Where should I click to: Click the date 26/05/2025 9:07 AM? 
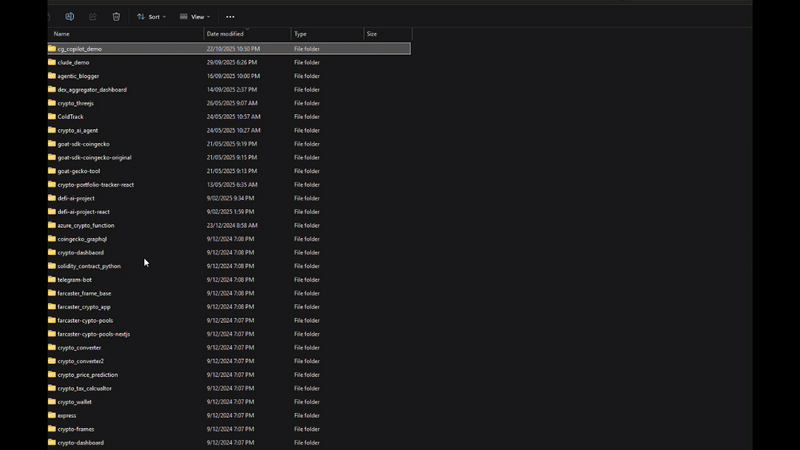pyautogui.click(x=232, y=103)
